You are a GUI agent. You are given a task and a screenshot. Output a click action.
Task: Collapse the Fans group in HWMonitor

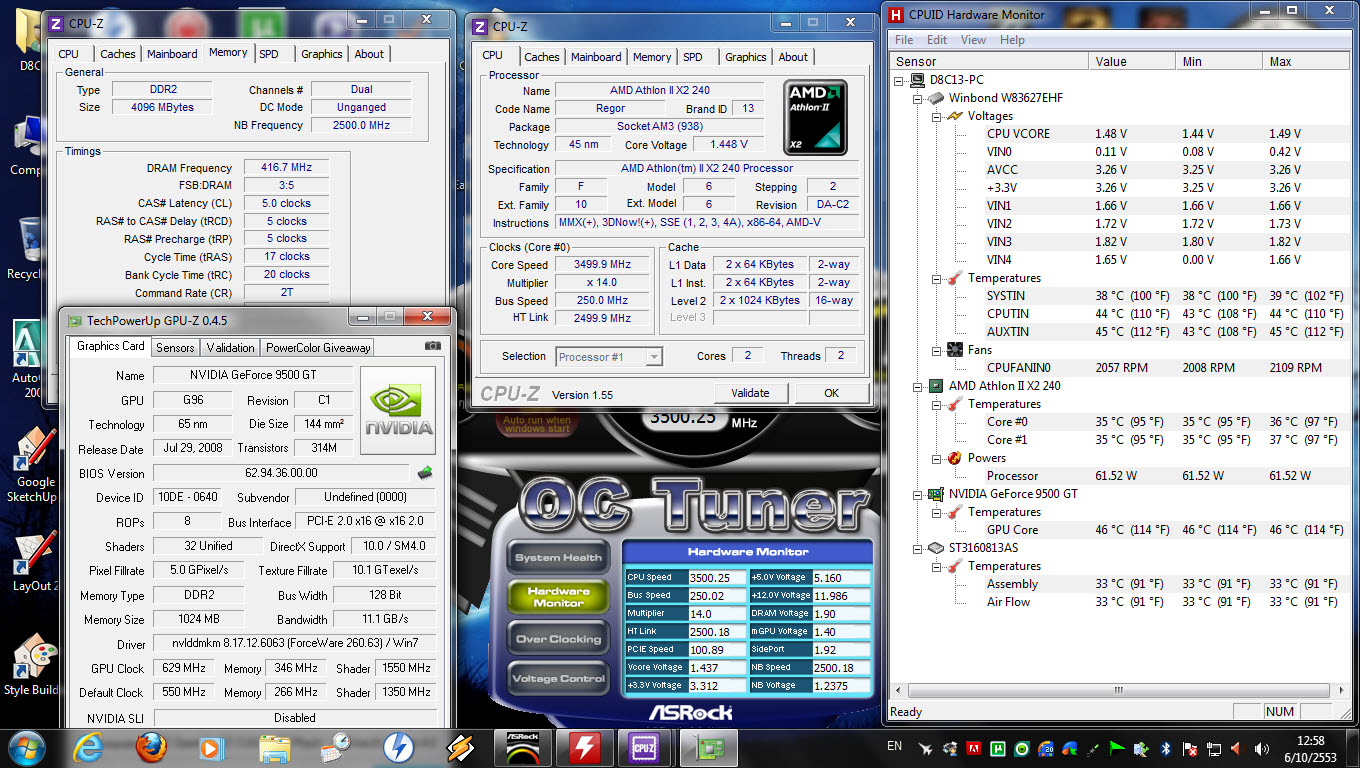(936, 350)
